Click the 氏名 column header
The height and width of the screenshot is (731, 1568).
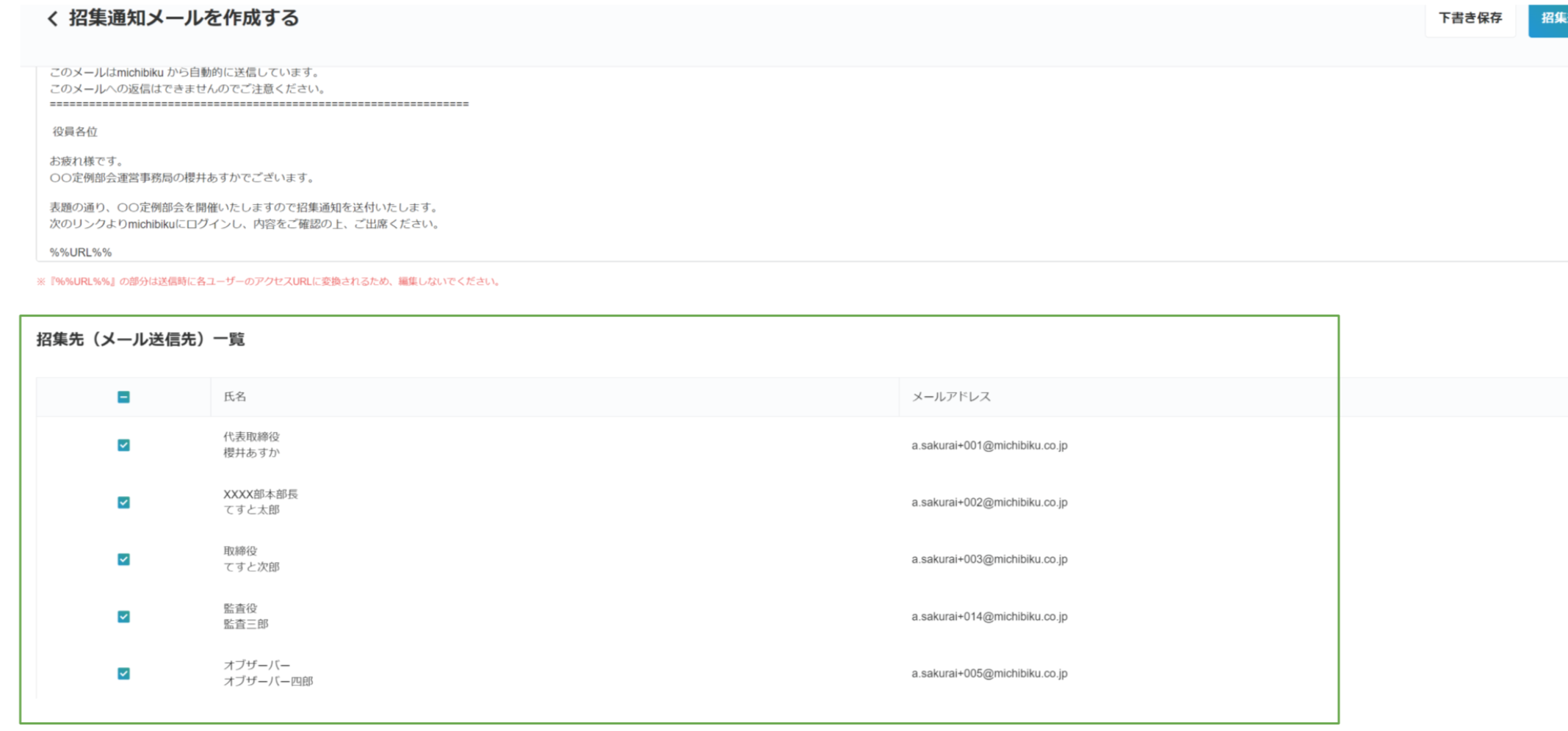235,397
